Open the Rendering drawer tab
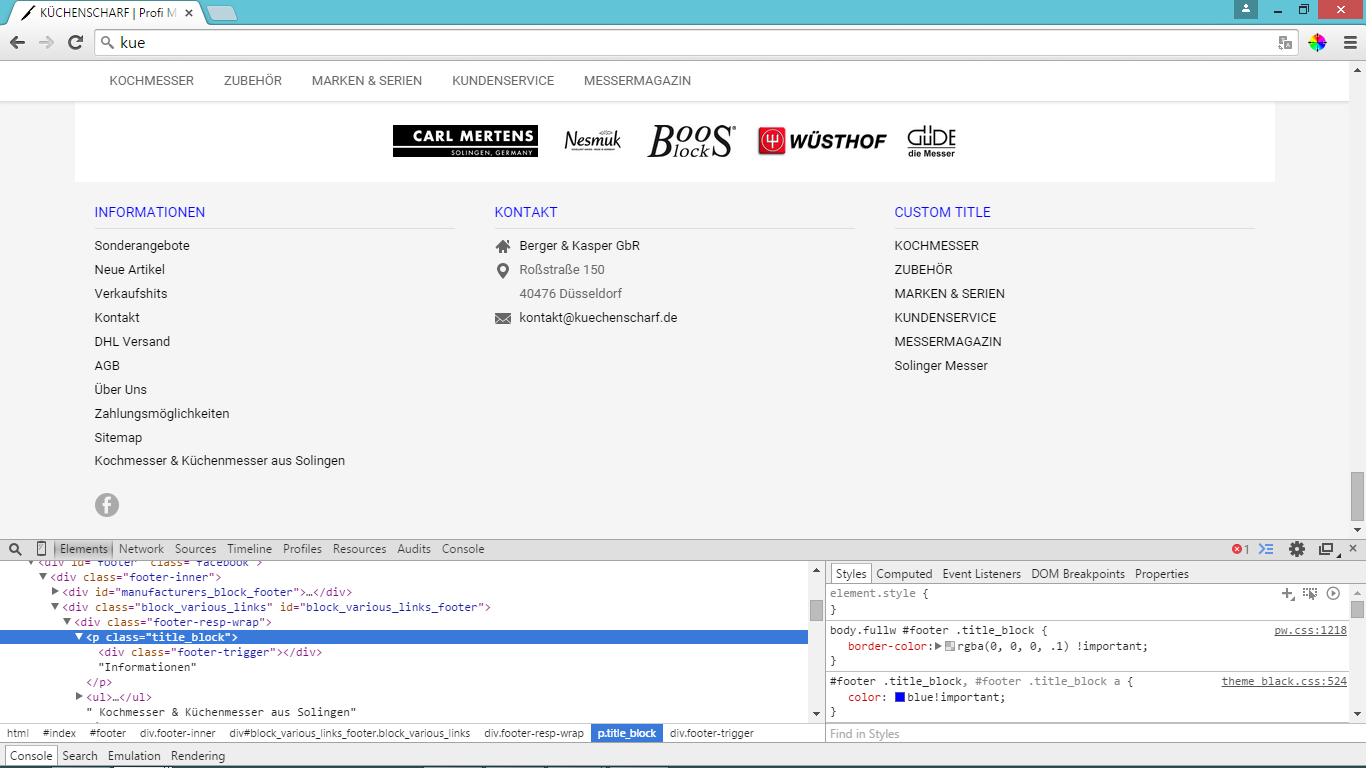This screenshot has width=1366, height=768. tap(198, 756)
